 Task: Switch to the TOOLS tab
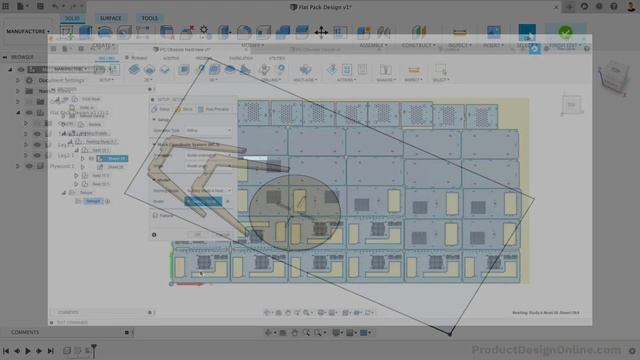point(149,18)
